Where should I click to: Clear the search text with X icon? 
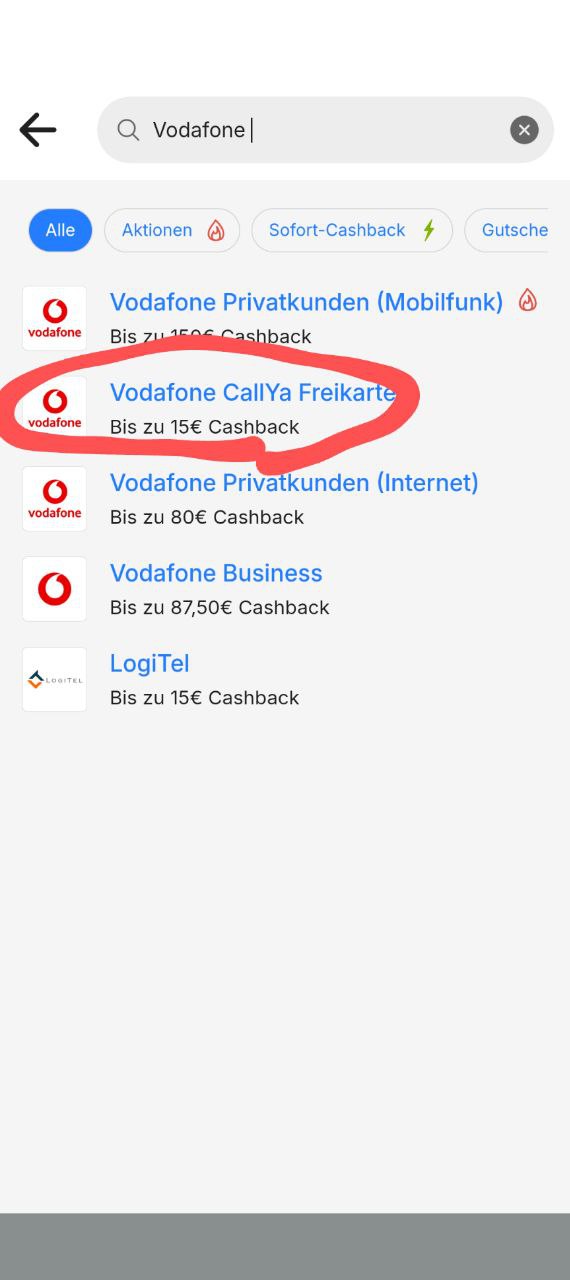click(524, 130)
